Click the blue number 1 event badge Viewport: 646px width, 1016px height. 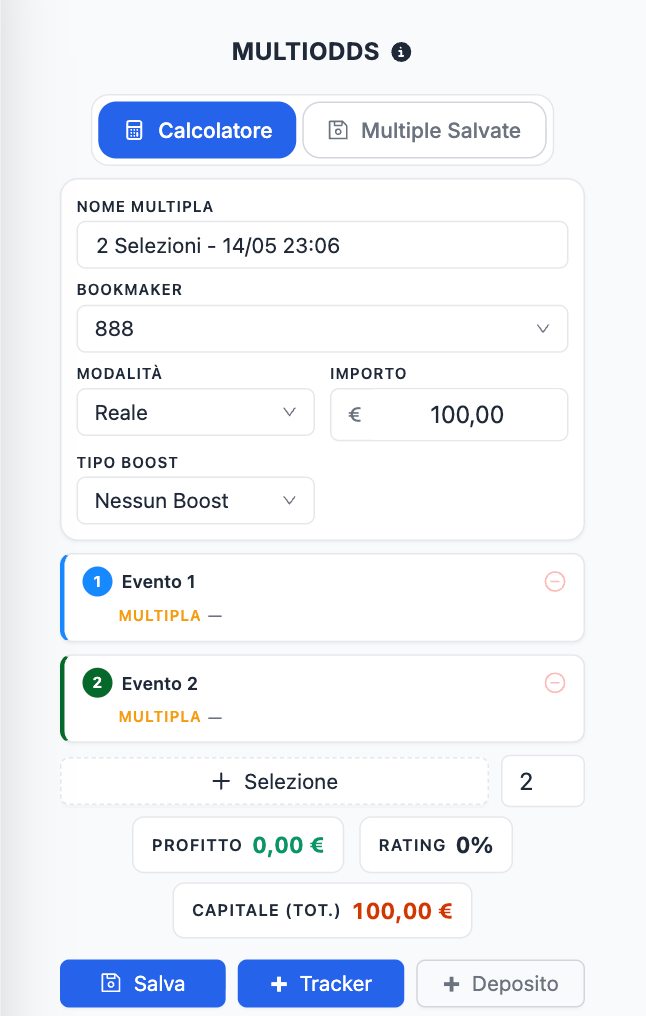pyautogui.click(x=97, y=581)
